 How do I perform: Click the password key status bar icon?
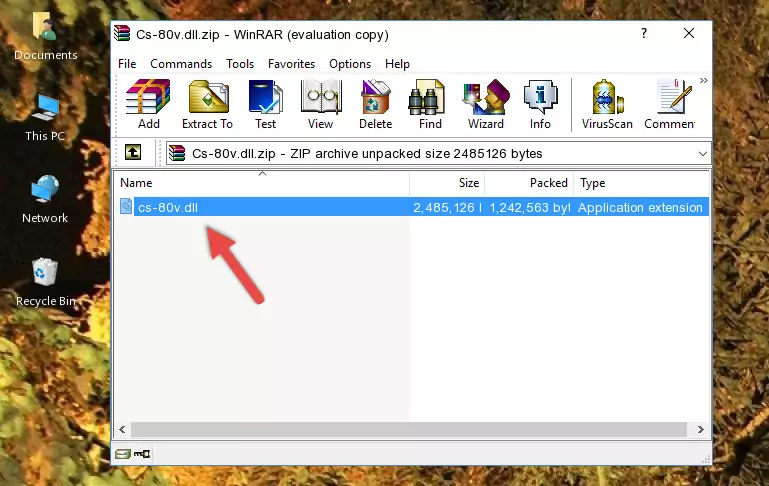(142, 454)
